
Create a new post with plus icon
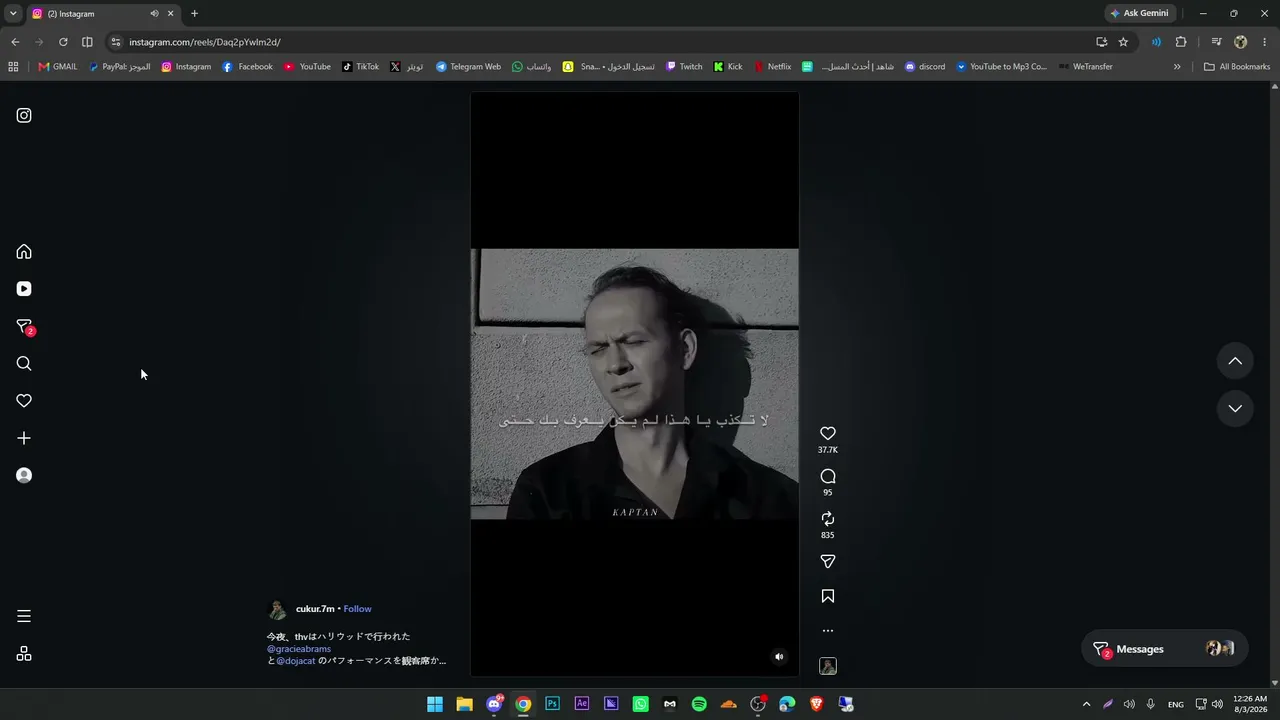coord(24,438)
